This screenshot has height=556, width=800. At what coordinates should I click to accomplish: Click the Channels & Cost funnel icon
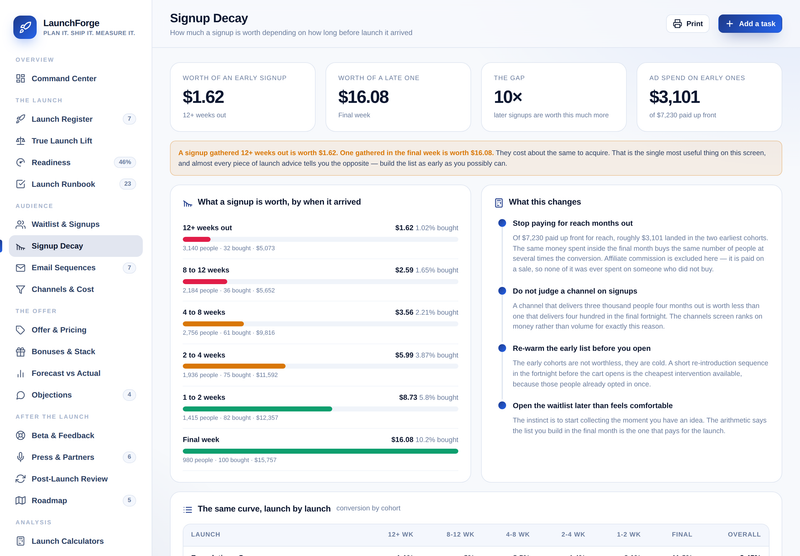tap(20, 289)
